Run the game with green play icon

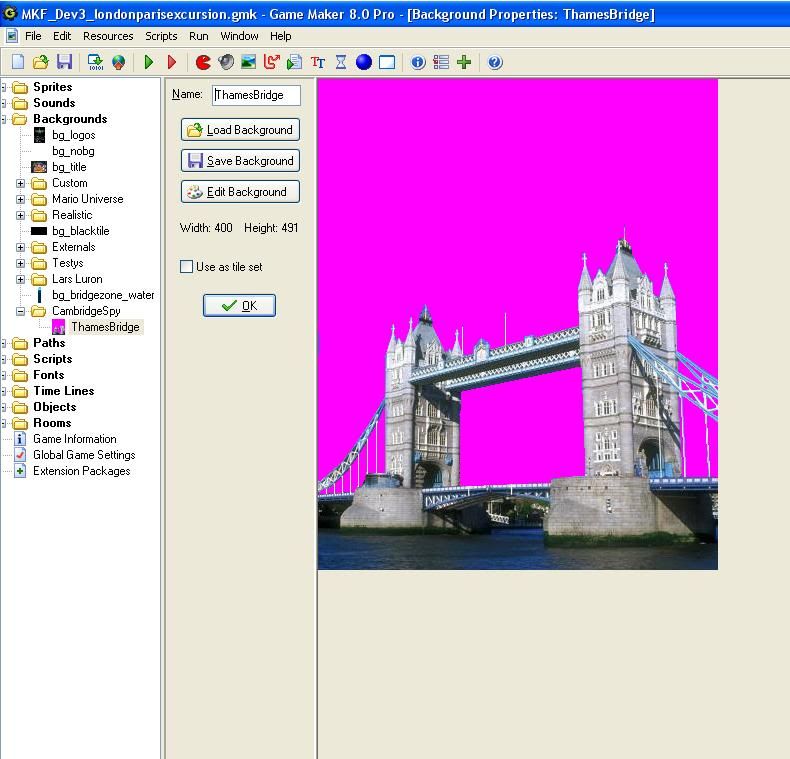(x=149, y=62)
